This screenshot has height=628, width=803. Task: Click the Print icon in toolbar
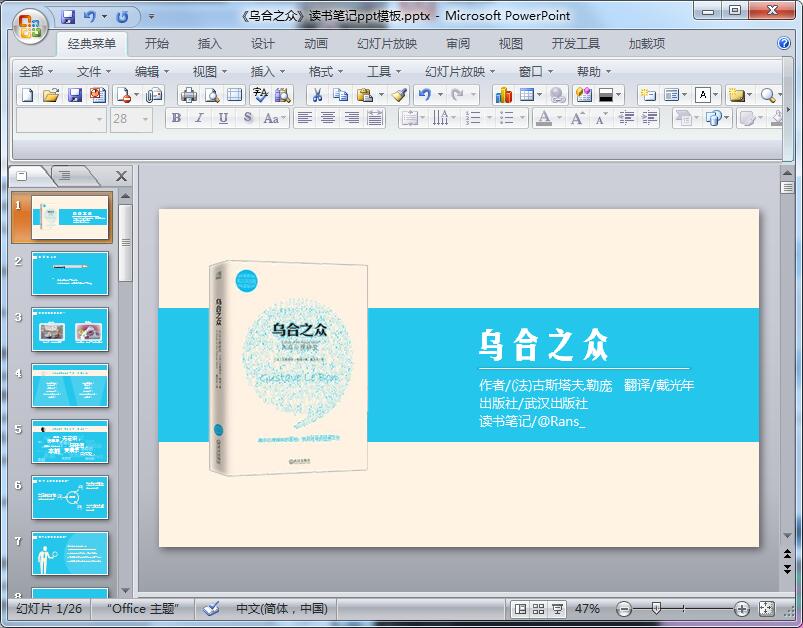188,95
